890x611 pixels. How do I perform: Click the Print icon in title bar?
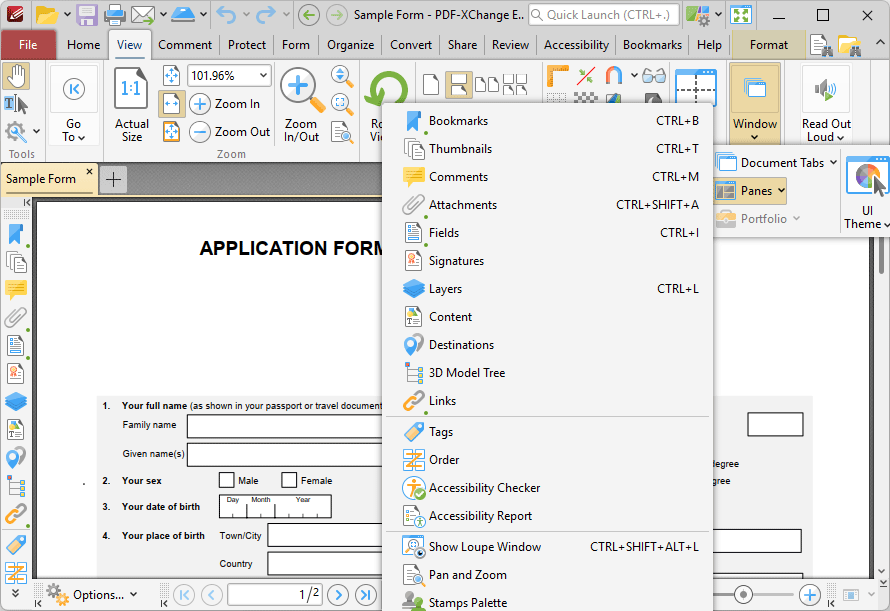click(x=114, y=15)
